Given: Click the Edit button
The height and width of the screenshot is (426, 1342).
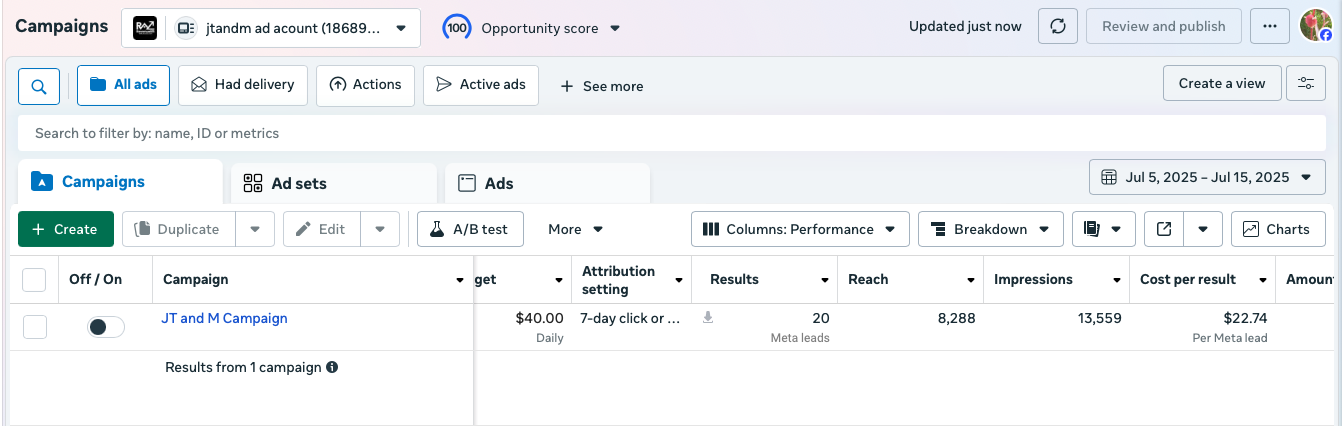Looking at the screenshot, I should tap(322, 229).
